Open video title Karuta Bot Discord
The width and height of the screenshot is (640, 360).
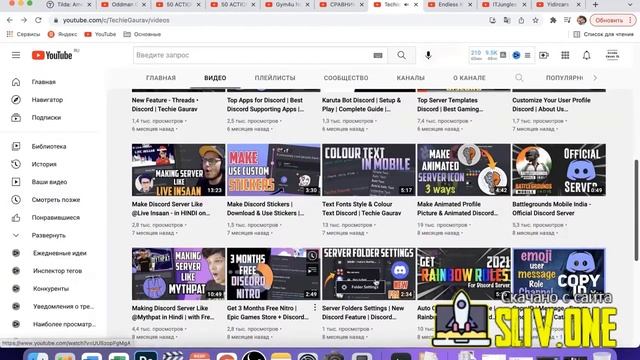[x=362, y=104]
